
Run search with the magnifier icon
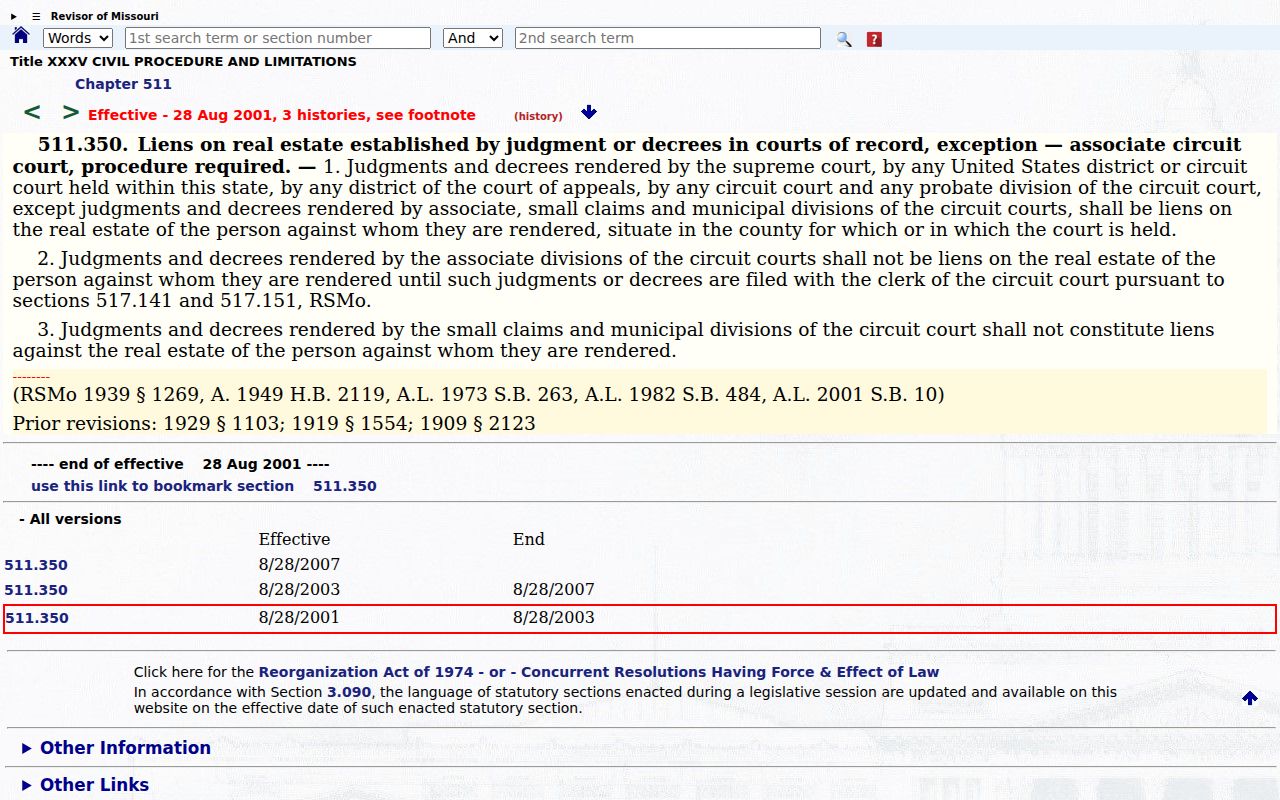(x=844, y=39)
